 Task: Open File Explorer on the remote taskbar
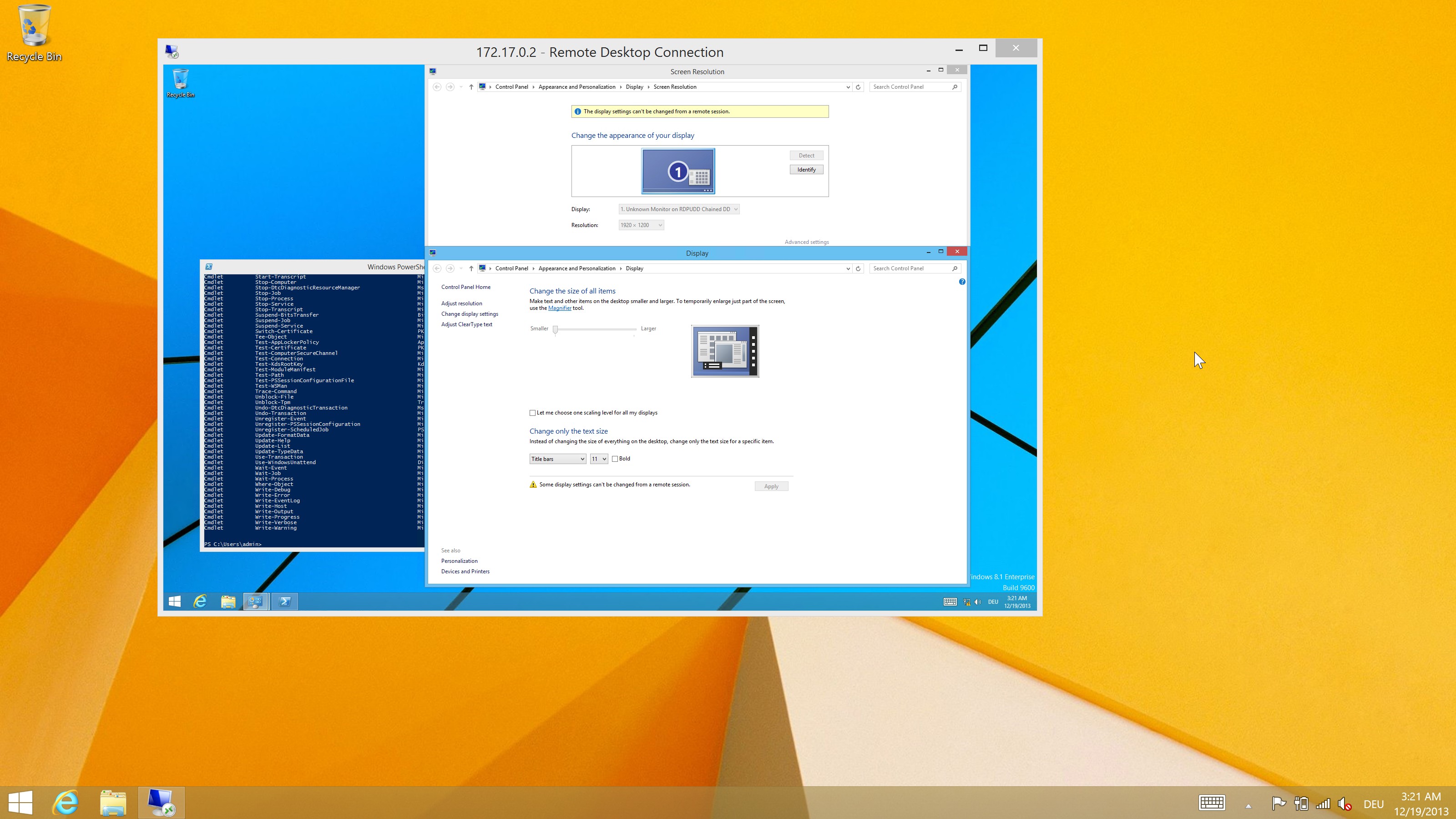coord(228,602)
